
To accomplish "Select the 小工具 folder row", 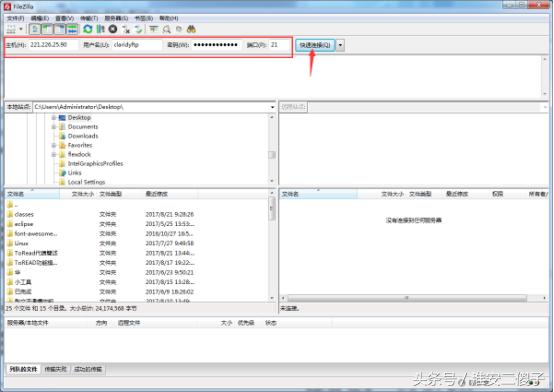I will click(x=137, y=282).
